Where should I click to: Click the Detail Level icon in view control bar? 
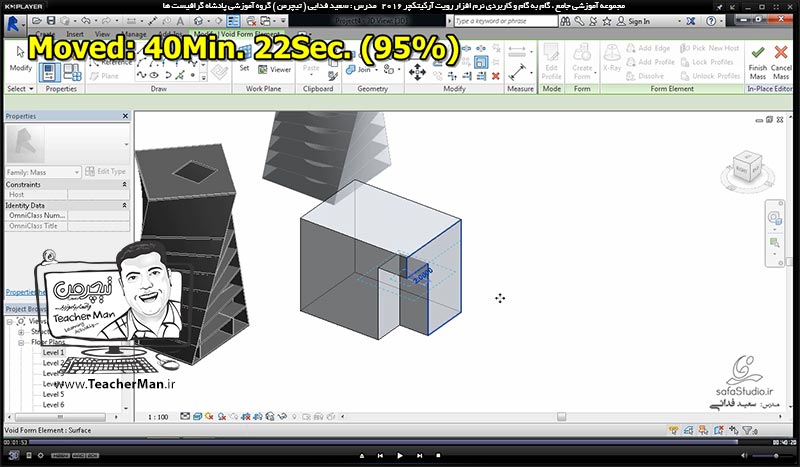[x=185, y=416]
